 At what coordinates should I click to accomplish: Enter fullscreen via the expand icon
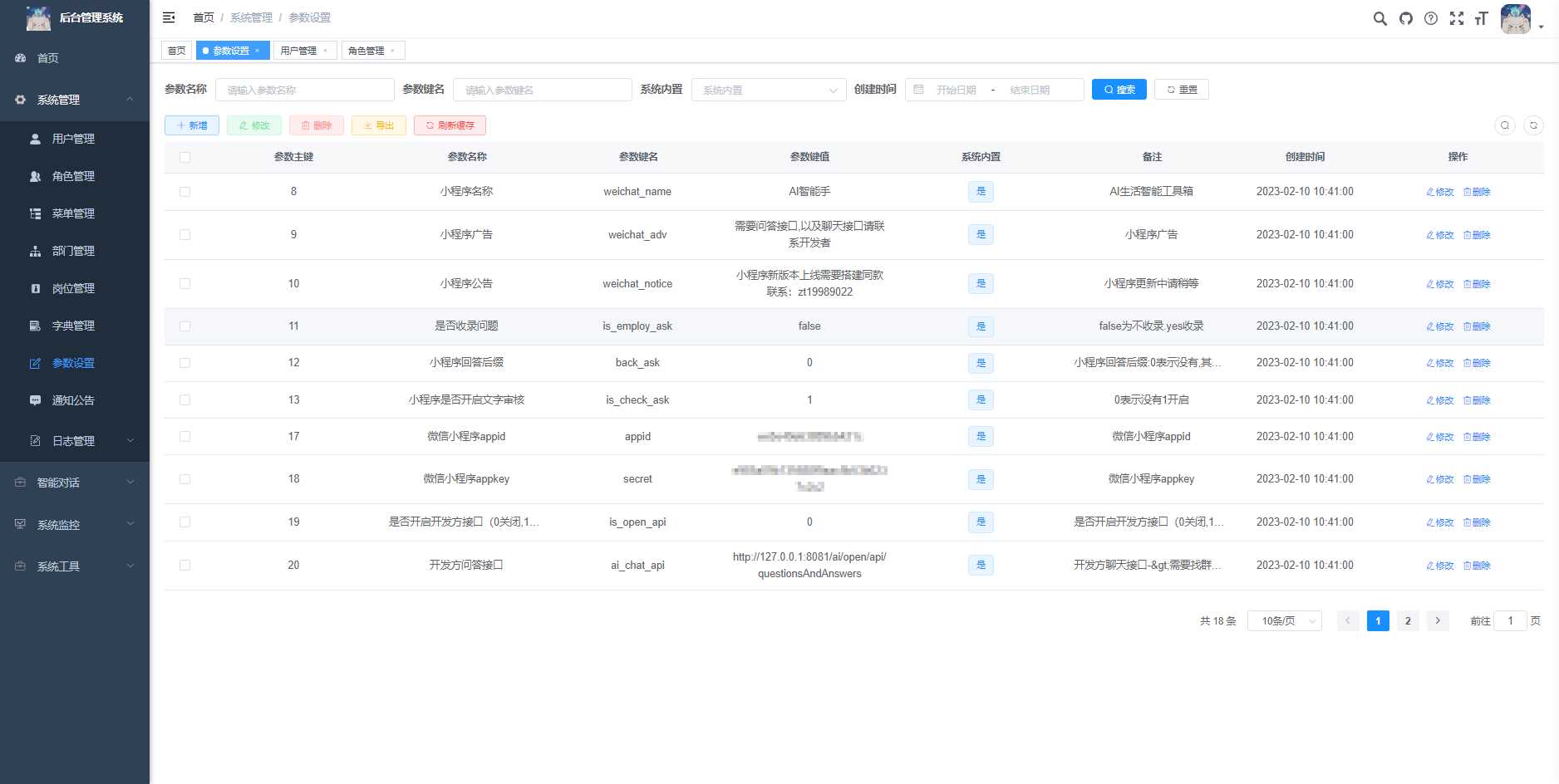point(1457,18)
